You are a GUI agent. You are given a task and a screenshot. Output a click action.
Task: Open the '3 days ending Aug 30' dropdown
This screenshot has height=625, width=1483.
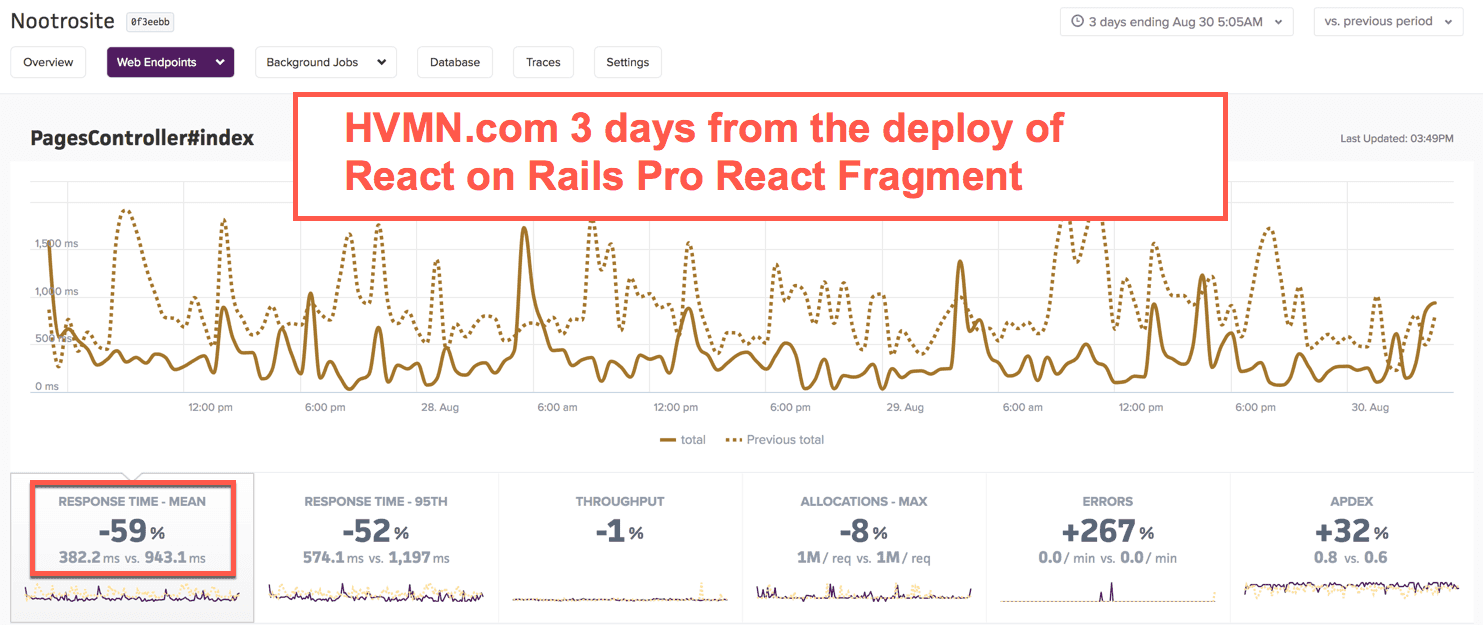pos(1176,21)
